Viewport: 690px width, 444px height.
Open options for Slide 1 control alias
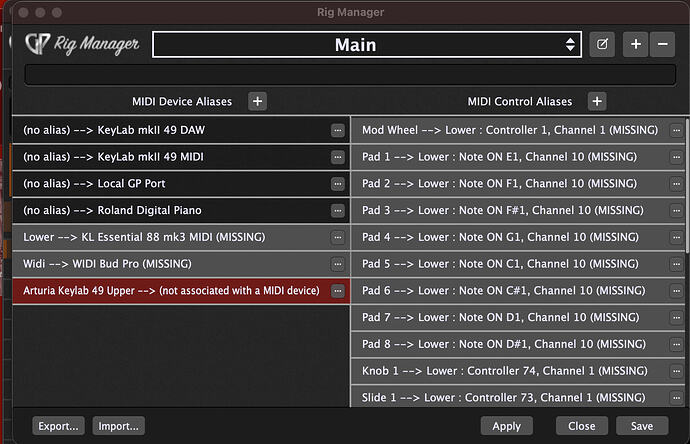[676, 398]
